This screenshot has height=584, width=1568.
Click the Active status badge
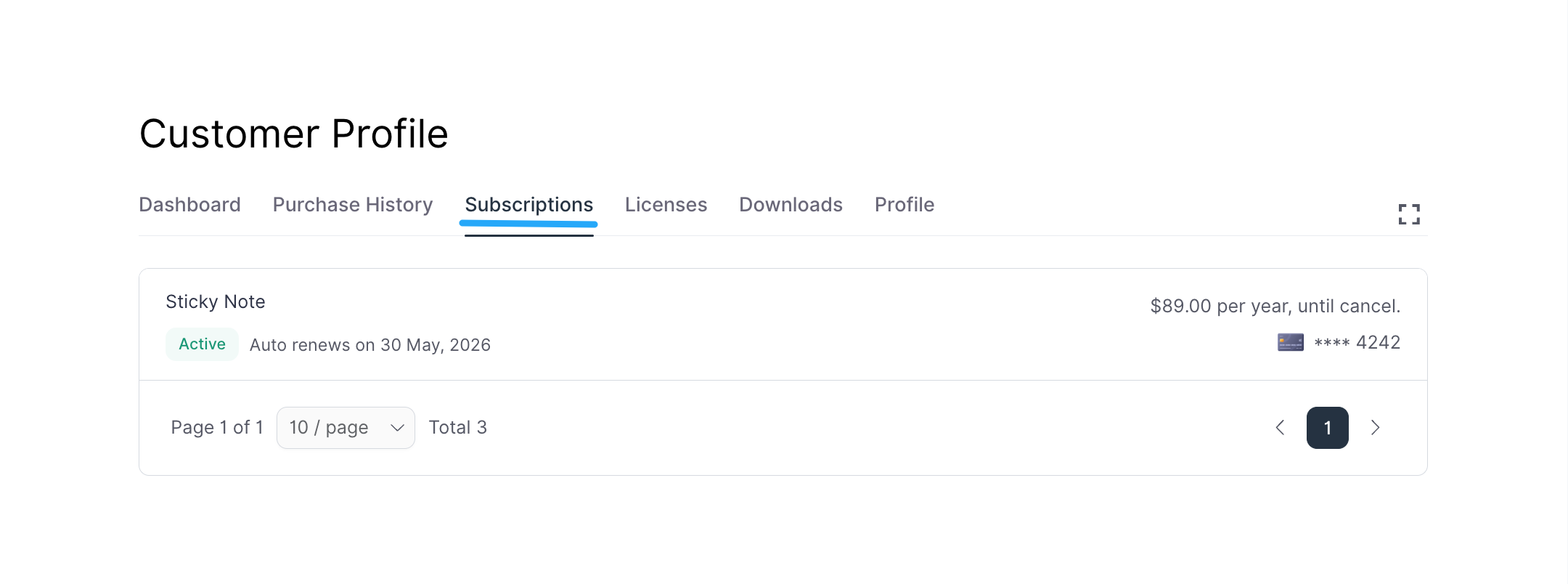pos(202,344)
